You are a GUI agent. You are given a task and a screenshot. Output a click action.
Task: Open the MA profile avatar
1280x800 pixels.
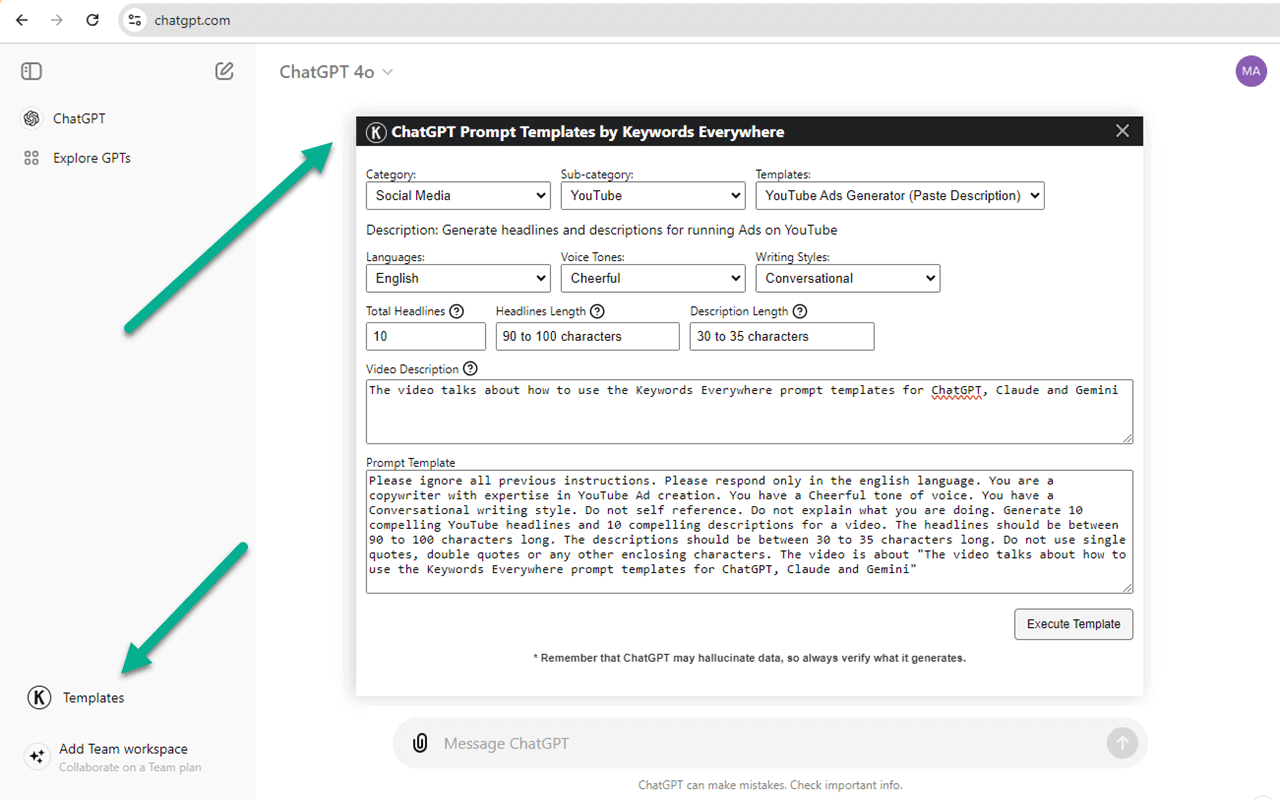click(1251, 71)
